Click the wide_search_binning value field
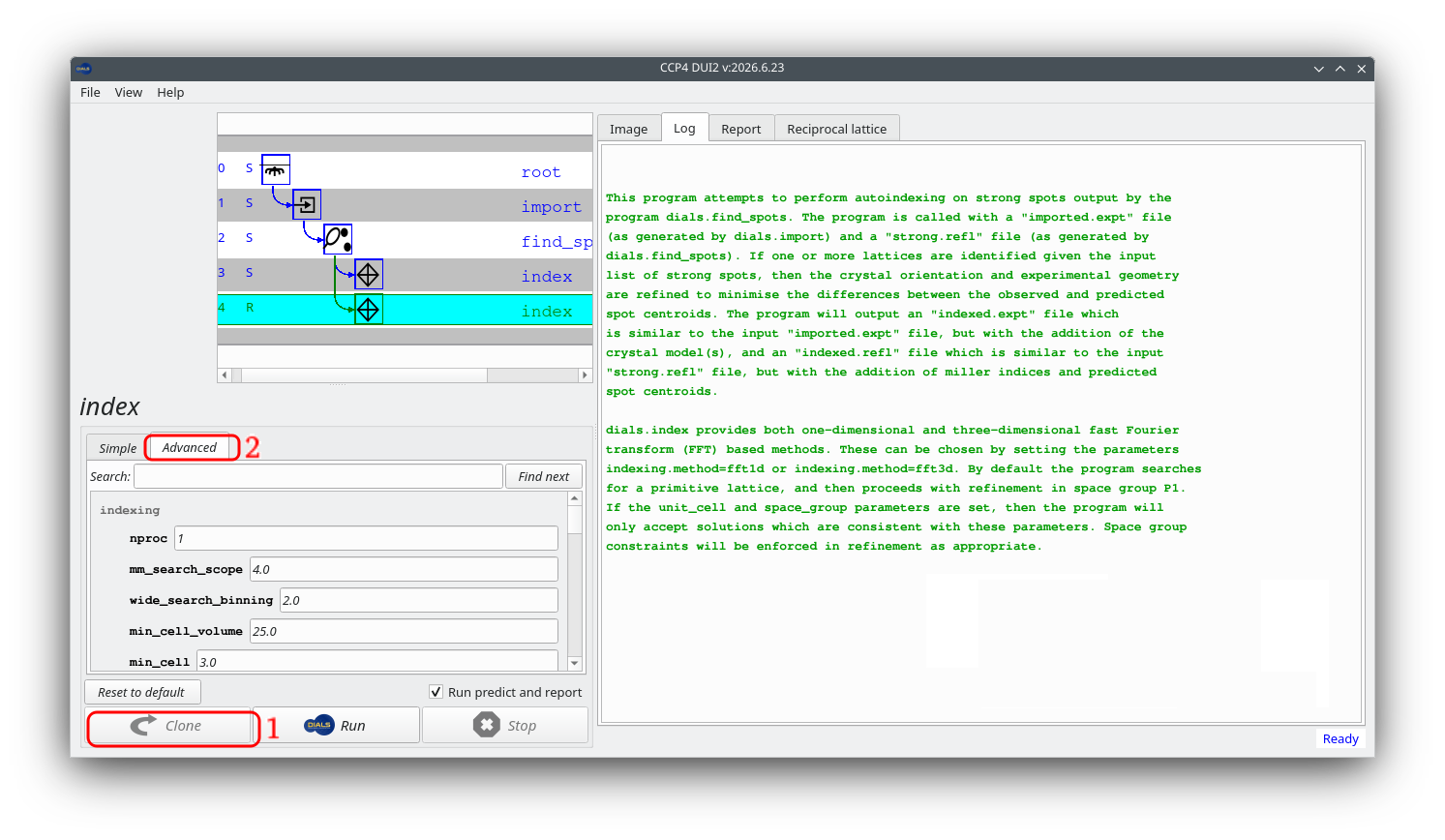1445x840 pixels. pyautogui.click(x=419, y=601)
